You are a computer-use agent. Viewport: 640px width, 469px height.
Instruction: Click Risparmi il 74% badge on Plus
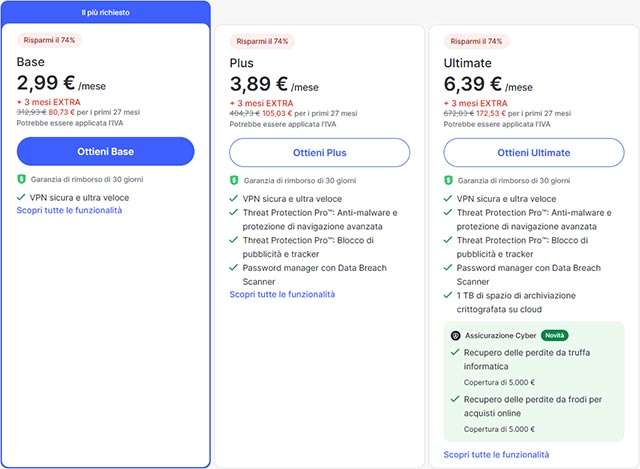click(262, 41)
